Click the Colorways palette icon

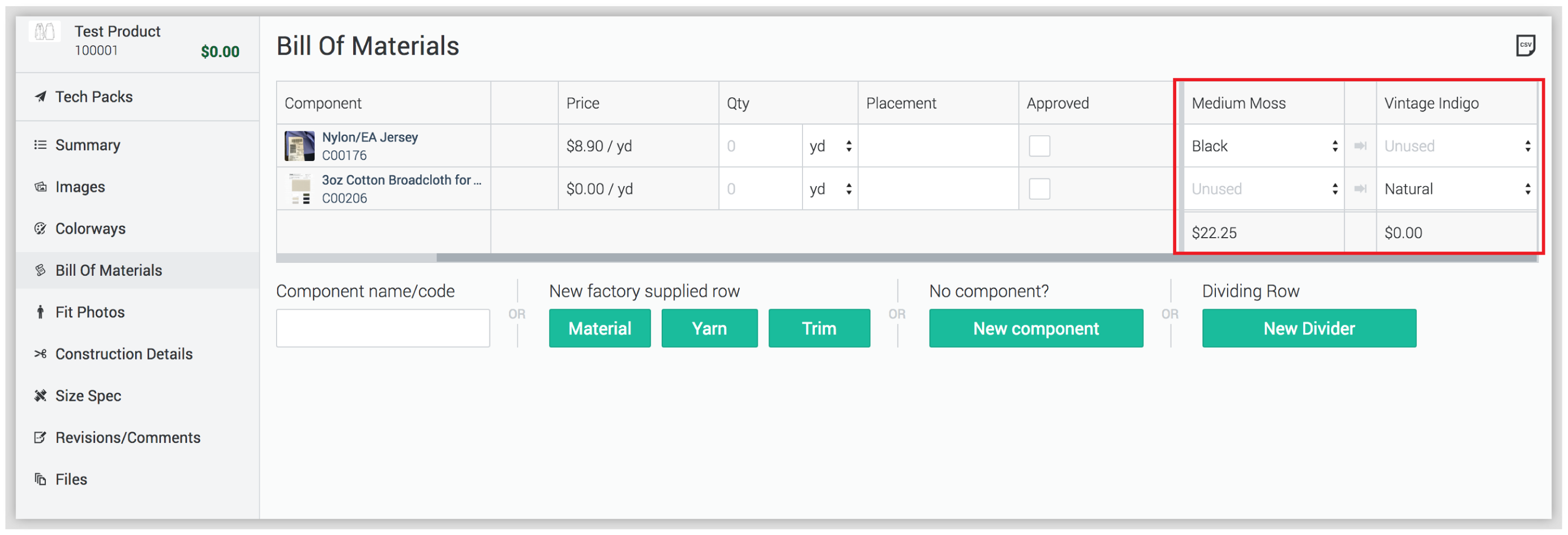click(40, 229)
